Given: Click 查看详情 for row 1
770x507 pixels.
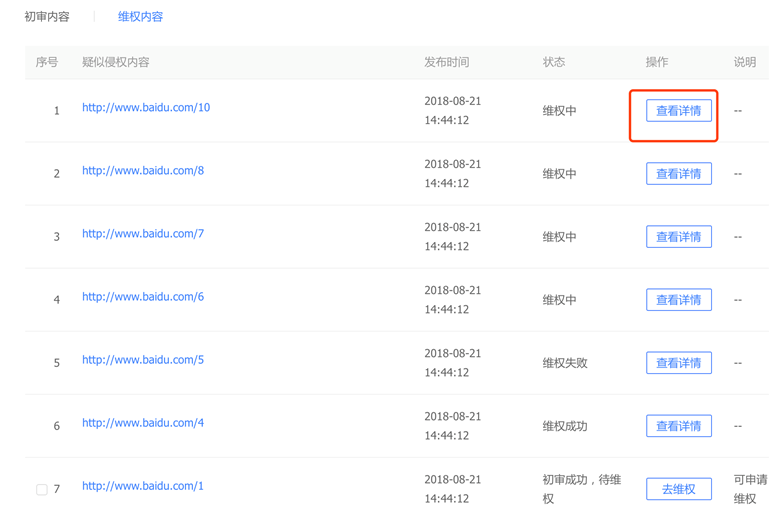Looking at the screenshot, I should [x=678, y=111].
